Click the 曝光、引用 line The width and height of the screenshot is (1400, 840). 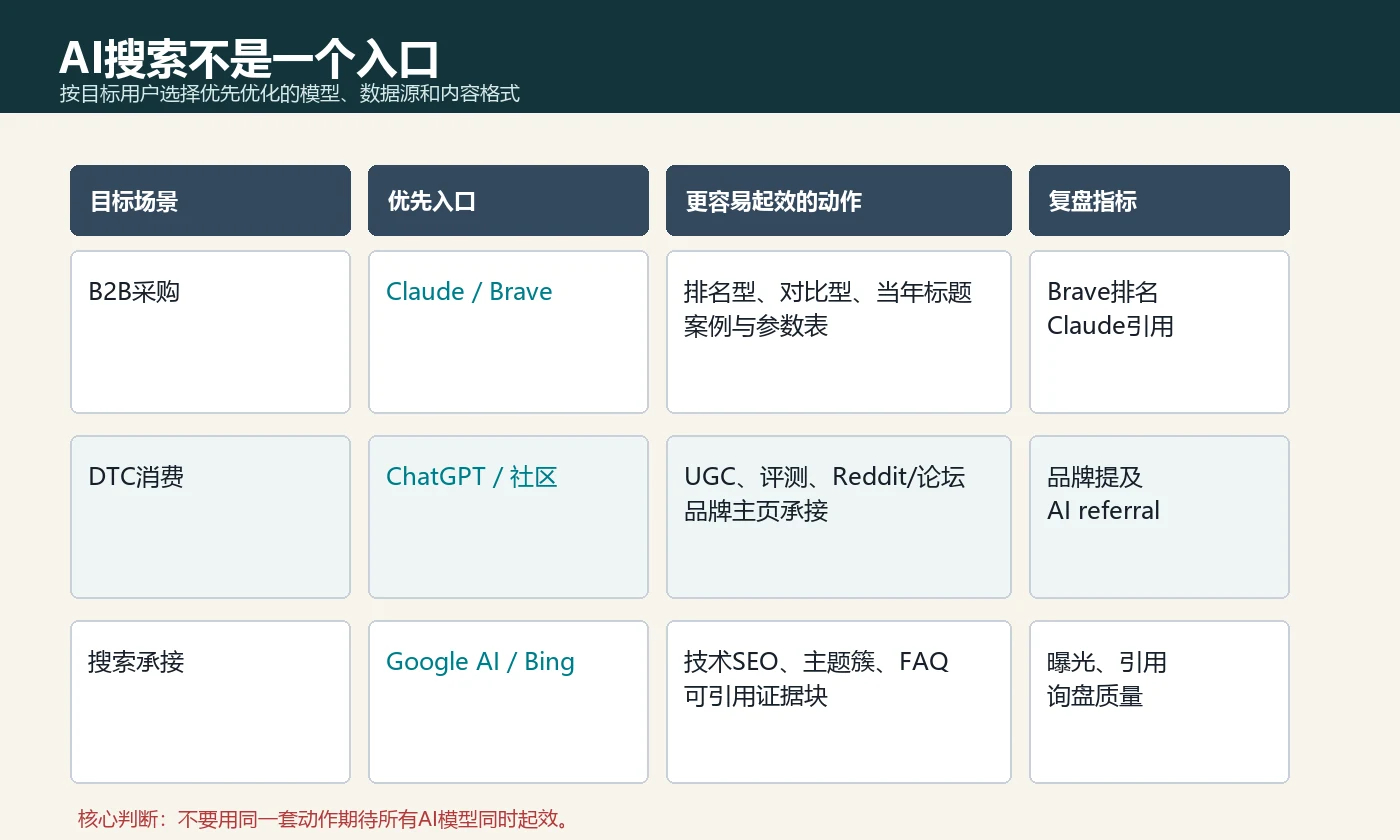[x=1107, y=662]
